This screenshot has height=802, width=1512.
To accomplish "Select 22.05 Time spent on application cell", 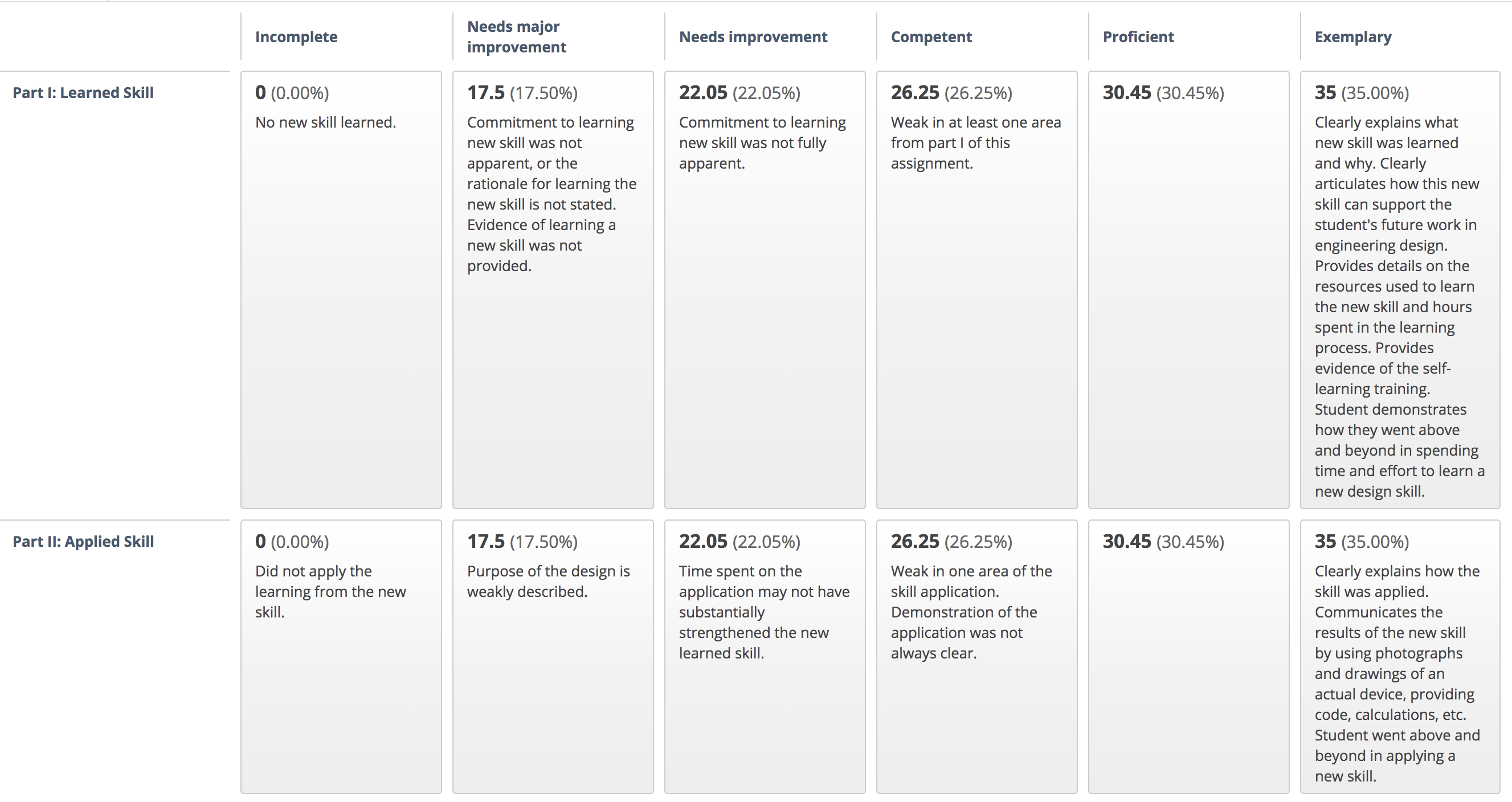I will (765, 657).
